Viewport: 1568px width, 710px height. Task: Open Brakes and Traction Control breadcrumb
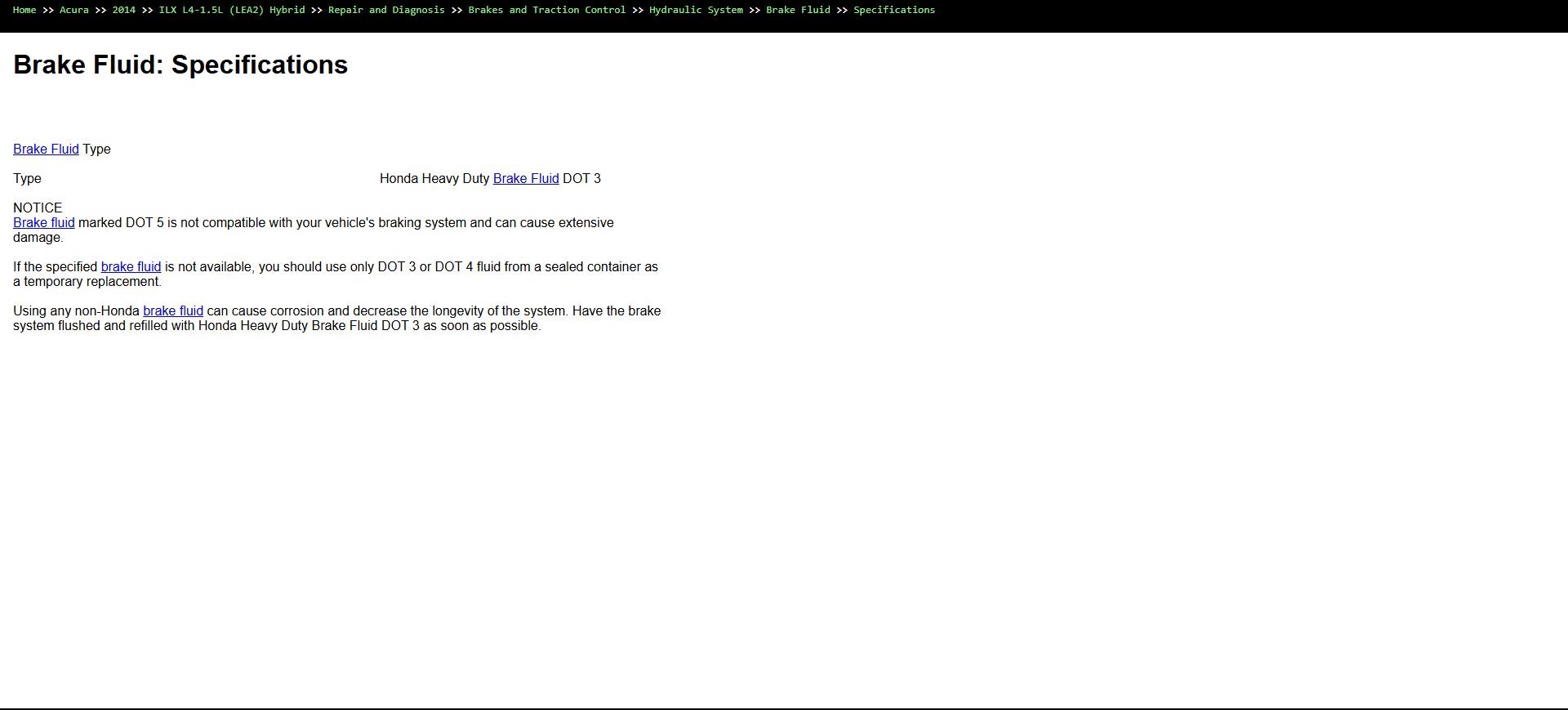547,10
